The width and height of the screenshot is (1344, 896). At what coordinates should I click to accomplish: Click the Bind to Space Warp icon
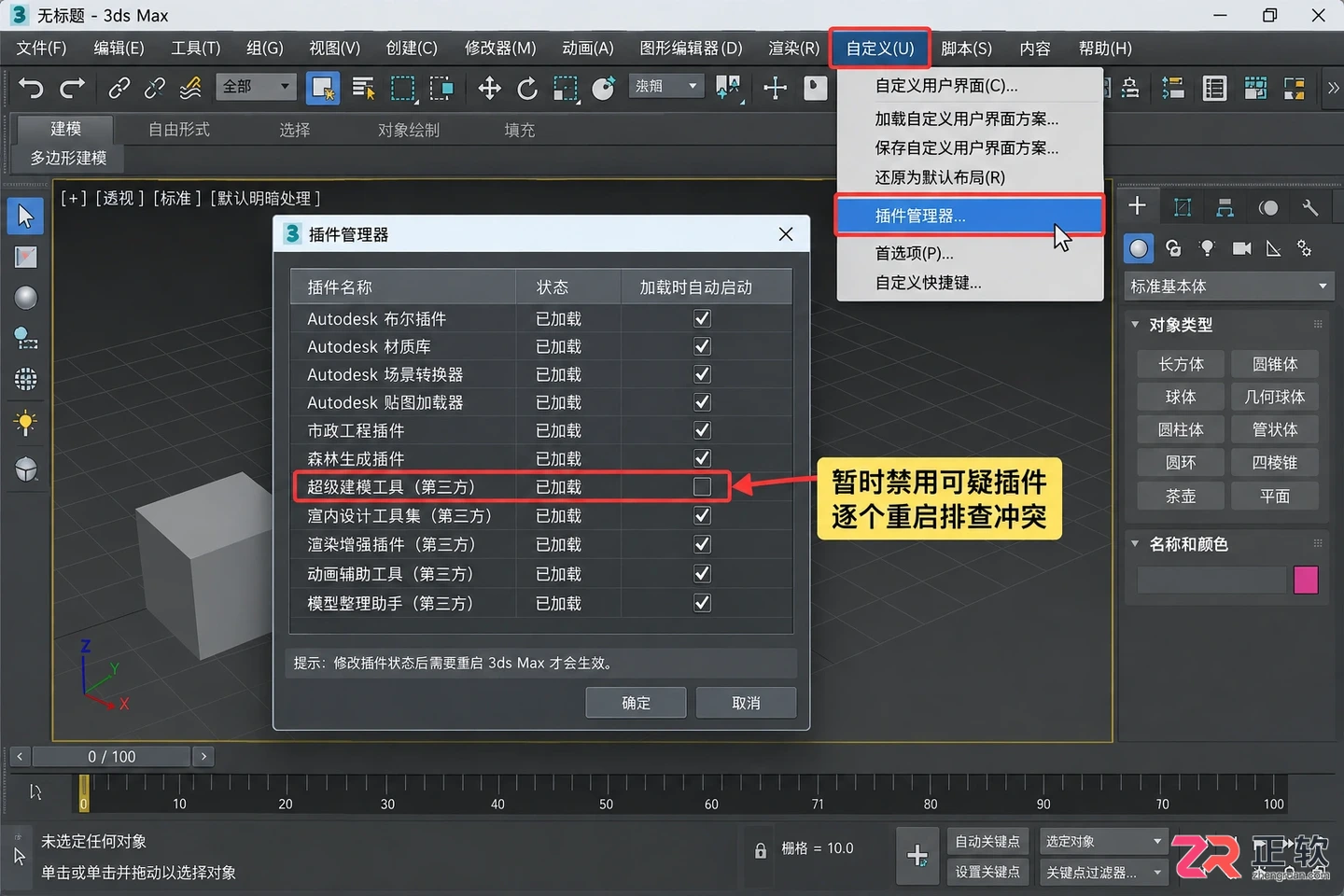pyautogui.click(x=190, y=89)
